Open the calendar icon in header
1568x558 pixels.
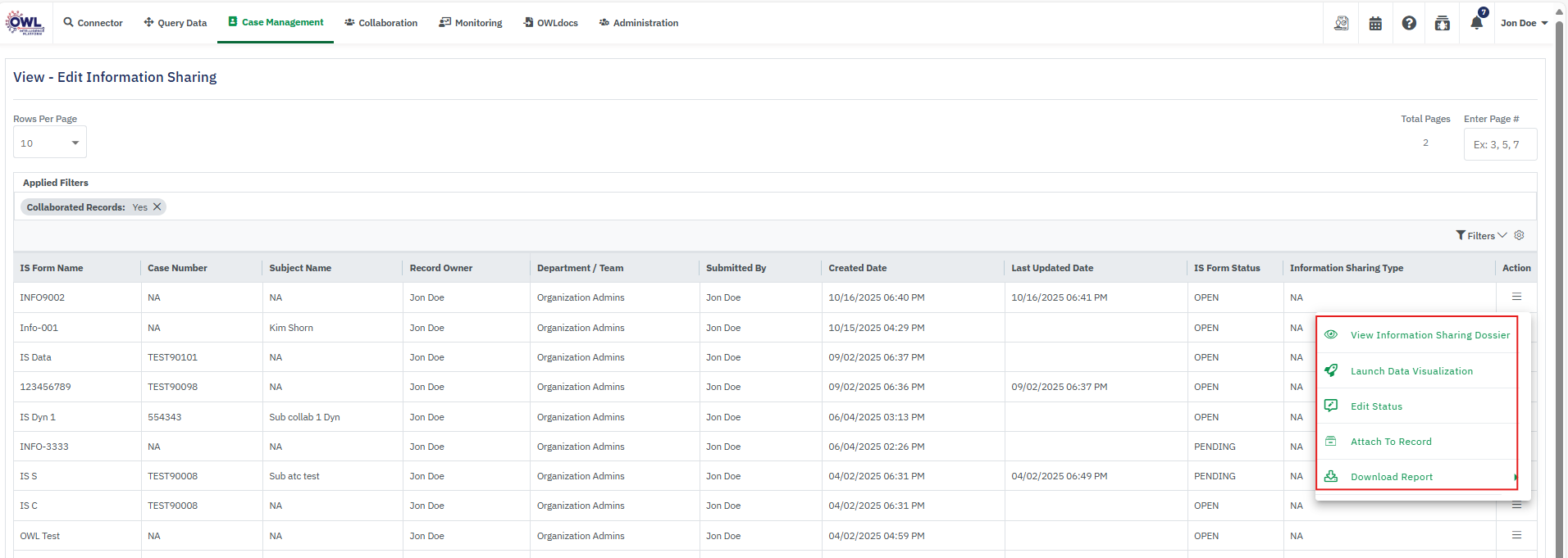click(x=1375, y=24)
